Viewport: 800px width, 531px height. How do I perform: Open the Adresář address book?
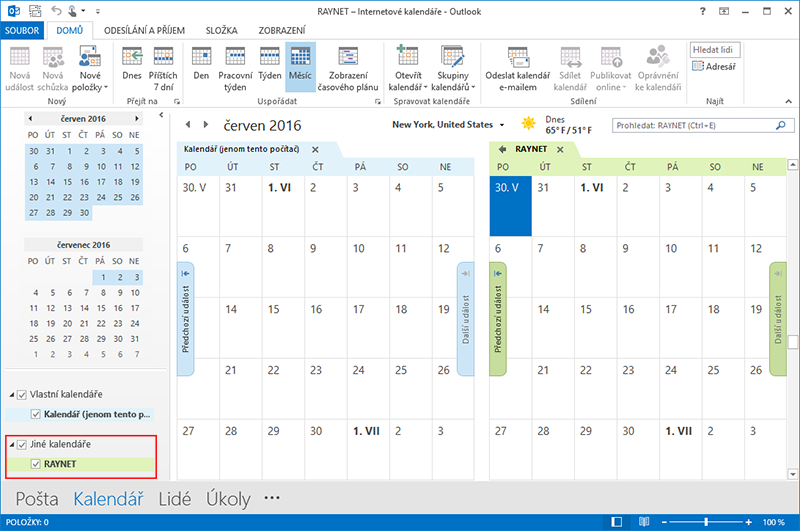[714, 66]
